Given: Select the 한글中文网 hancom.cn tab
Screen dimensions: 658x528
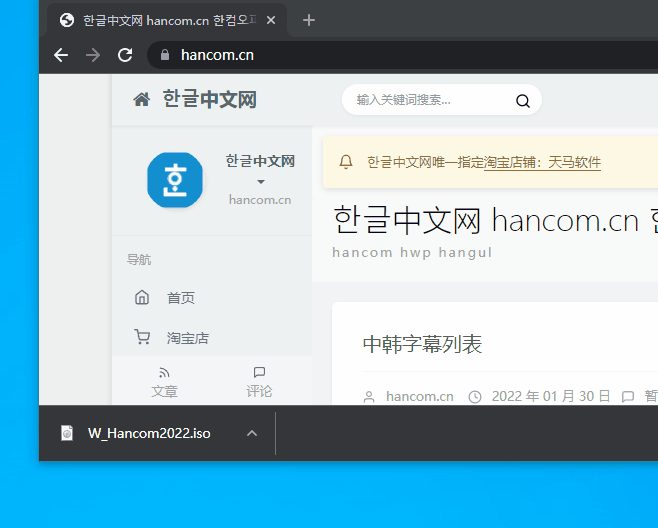Looking at the screenshot, I should coord(167,20).
